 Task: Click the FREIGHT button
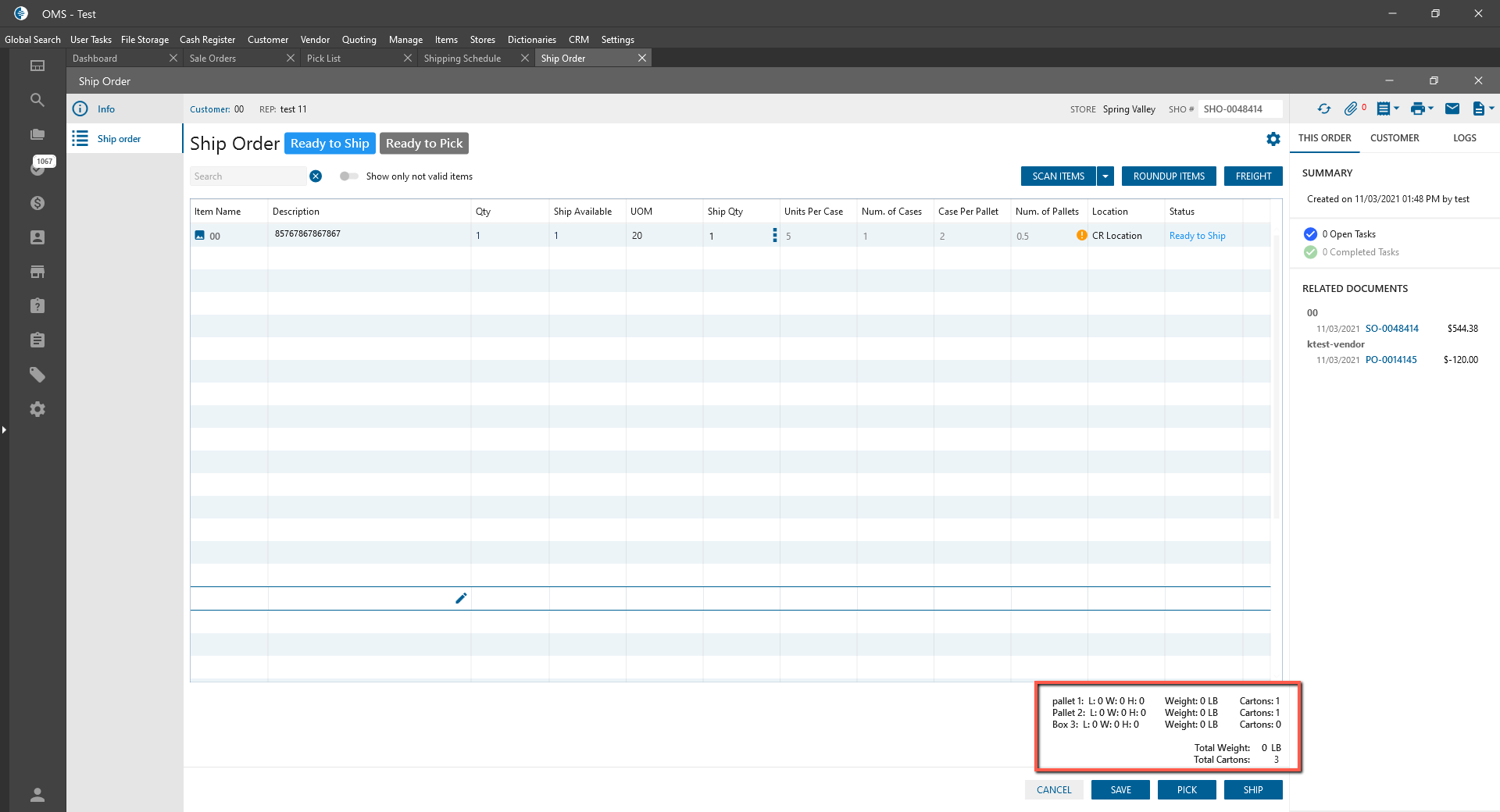coord(1253,176)
